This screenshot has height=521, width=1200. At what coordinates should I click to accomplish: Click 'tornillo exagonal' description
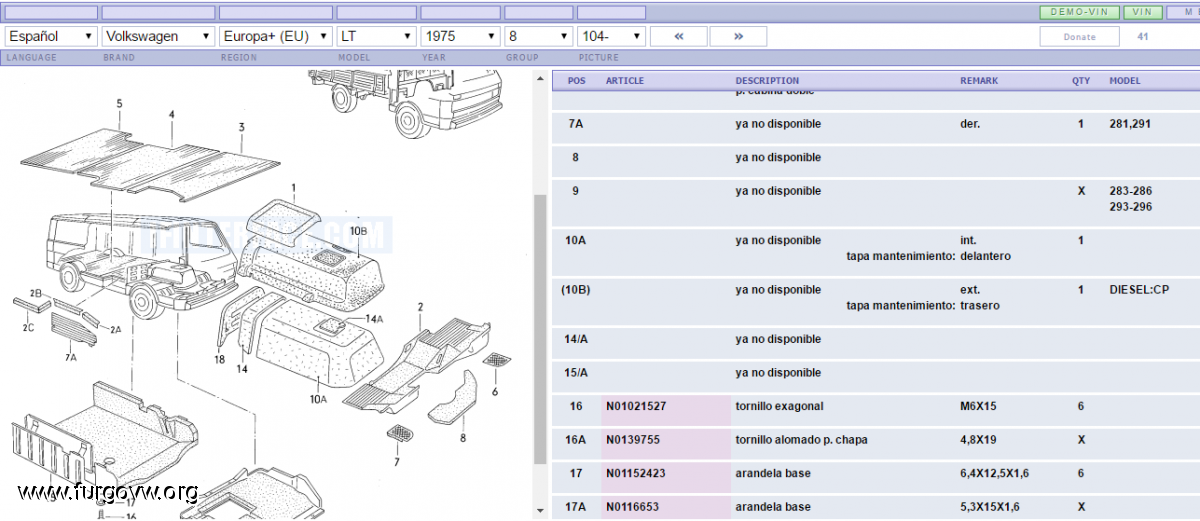pos(779,406)
